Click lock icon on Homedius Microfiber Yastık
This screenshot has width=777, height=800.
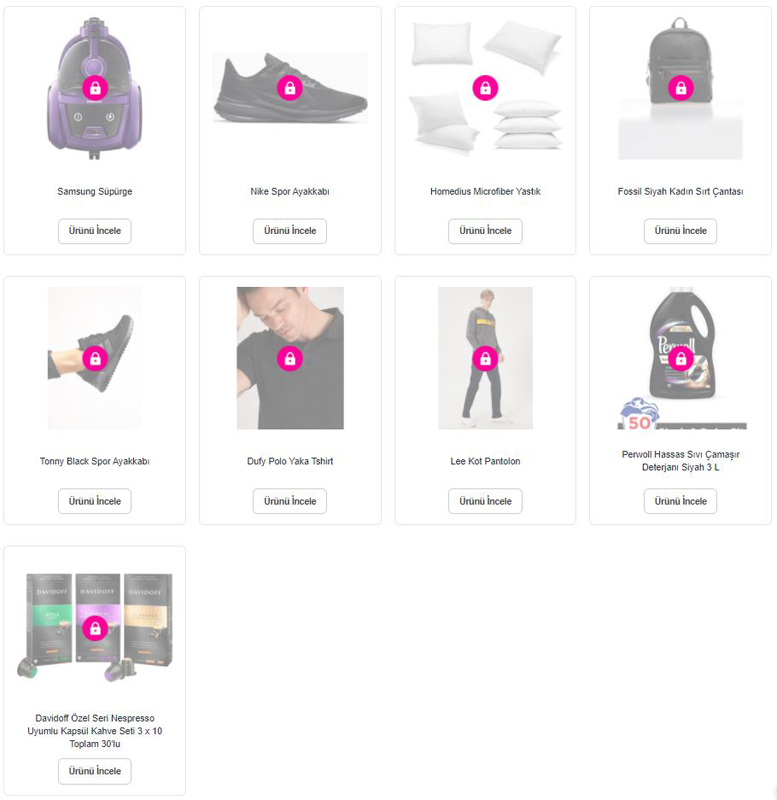485,88
